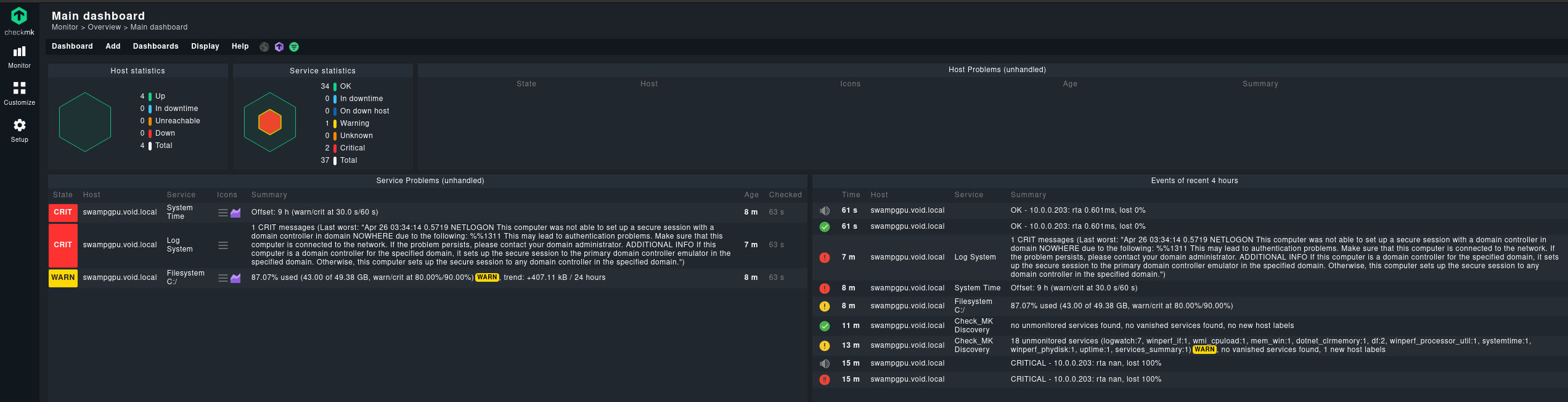Viewport: 1568px width, 402px height.
Task: Click red alert icon on 8 m System Time event
Action: coord(825,289)
